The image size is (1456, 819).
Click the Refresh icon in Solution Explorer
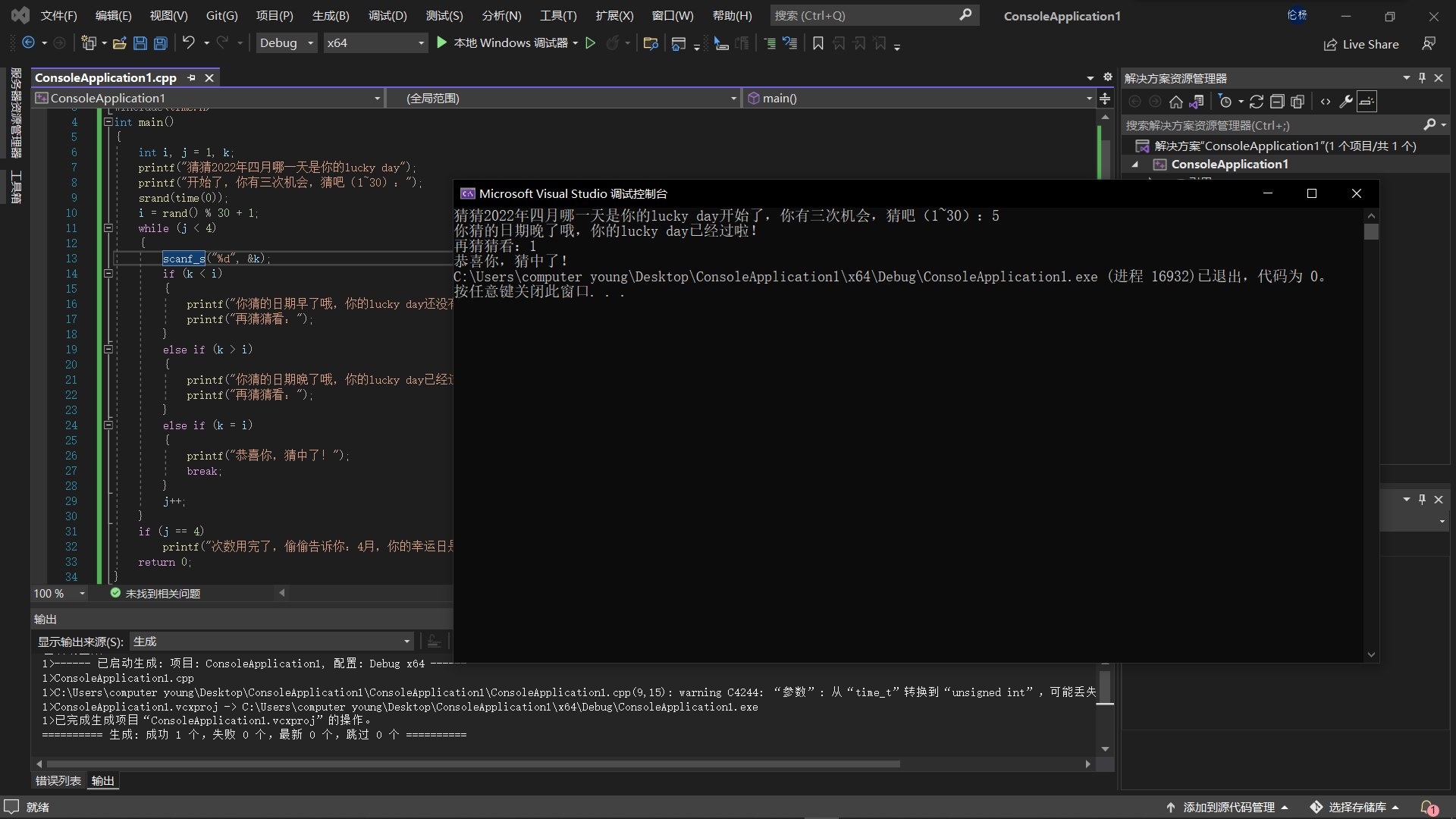click(1257, 102)
